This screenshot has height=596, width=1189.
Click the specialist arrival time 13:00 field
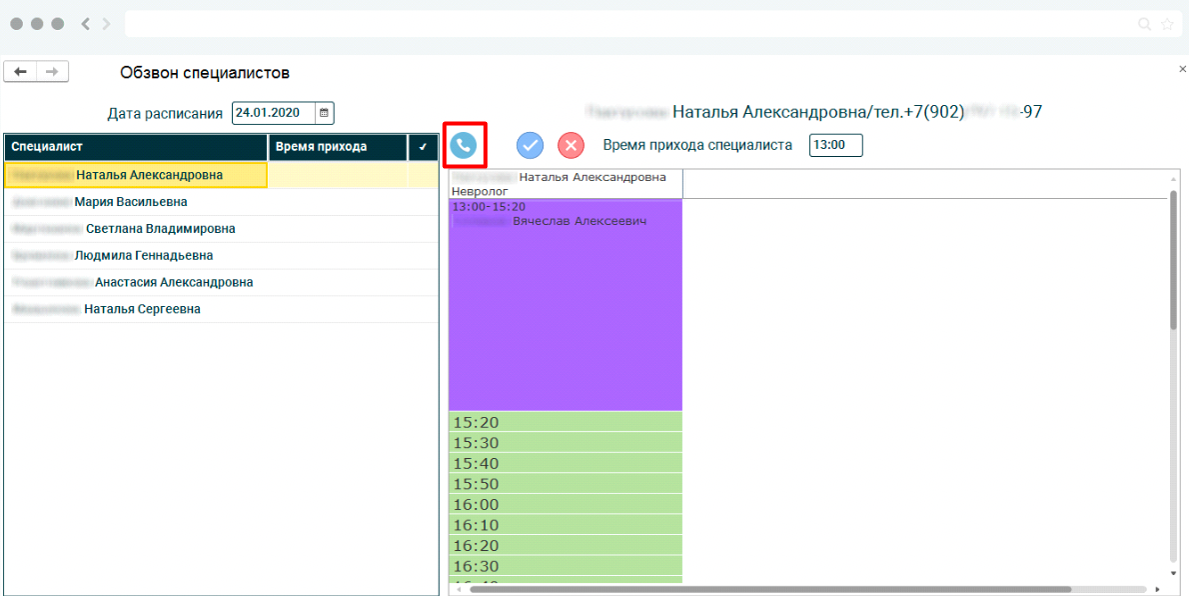835,145
